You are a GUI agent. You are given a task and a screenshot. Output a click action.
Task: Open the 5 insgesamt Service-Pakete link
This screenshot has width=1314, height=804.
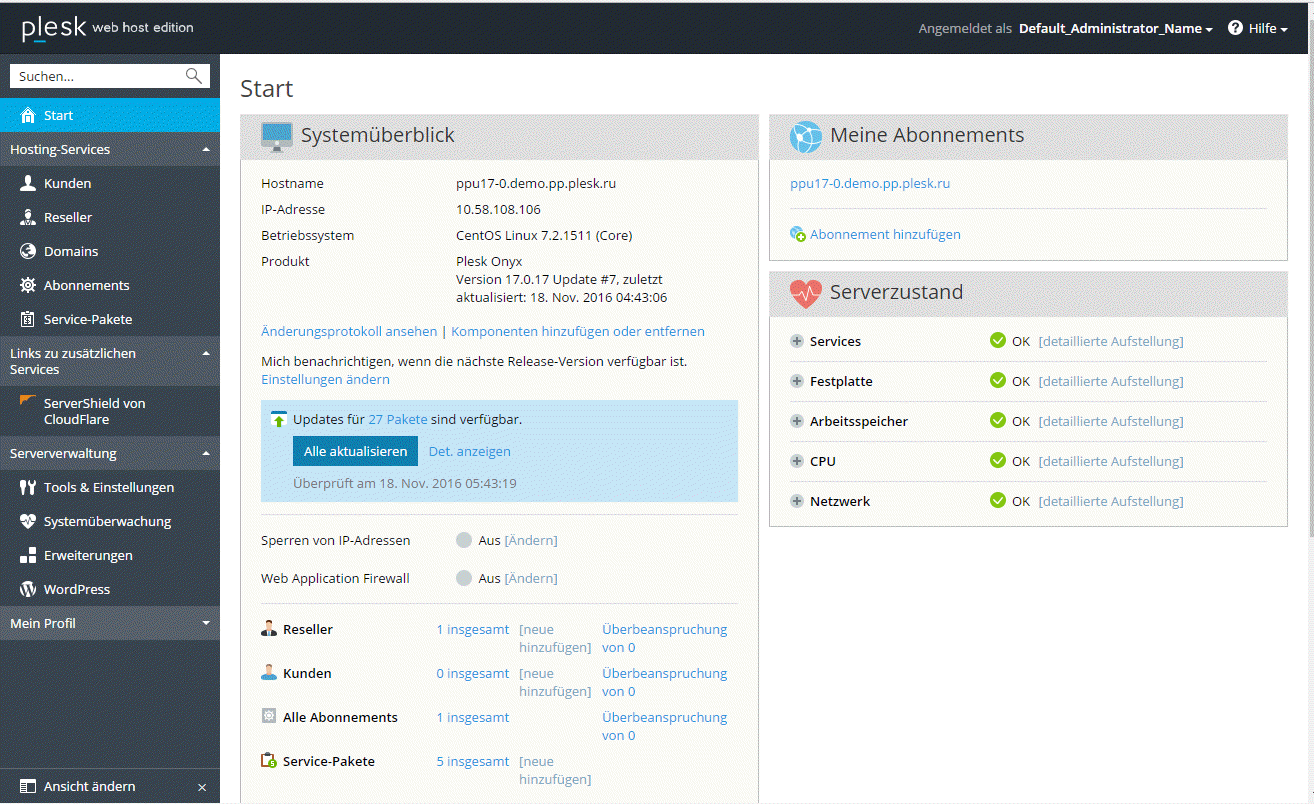473,761
